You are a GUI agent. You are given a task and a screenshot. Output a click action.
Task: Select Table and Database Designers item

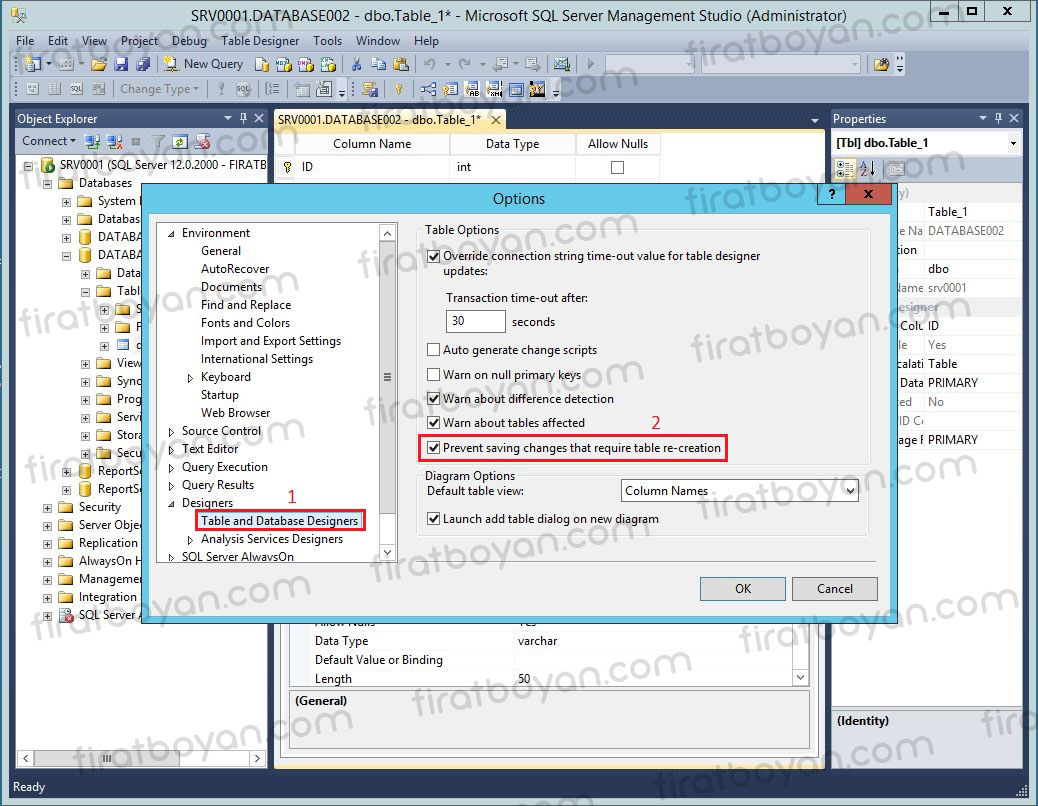pos(279,521)
